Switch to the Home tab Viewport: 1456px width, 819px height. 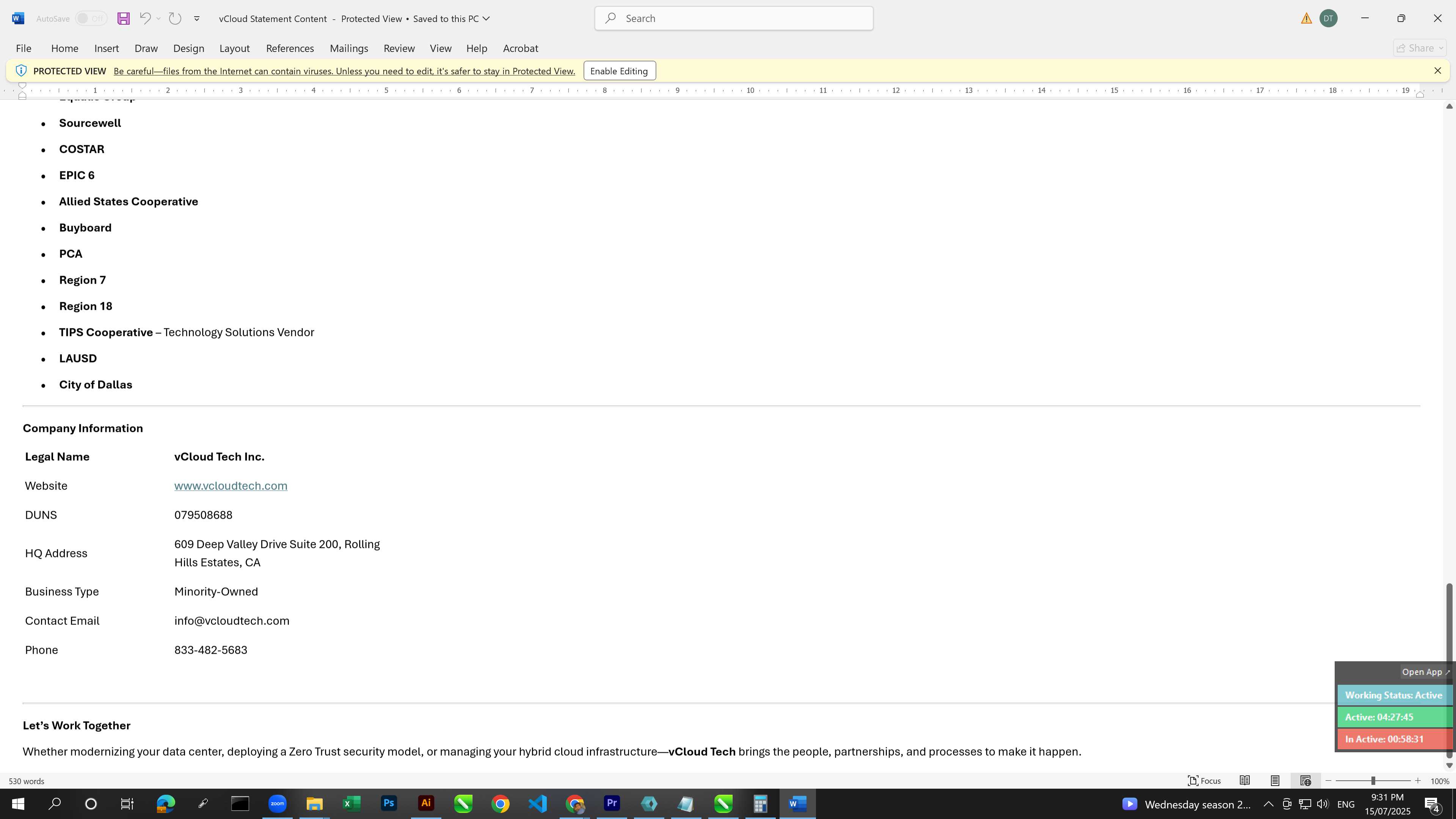pos(64,49)
